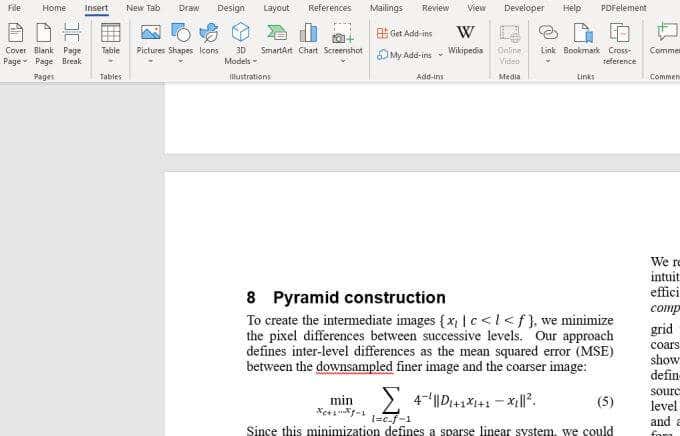Expand the Cover Page dropdown arrow
This screenshot has width=680, height=436.
click(25, 62)
